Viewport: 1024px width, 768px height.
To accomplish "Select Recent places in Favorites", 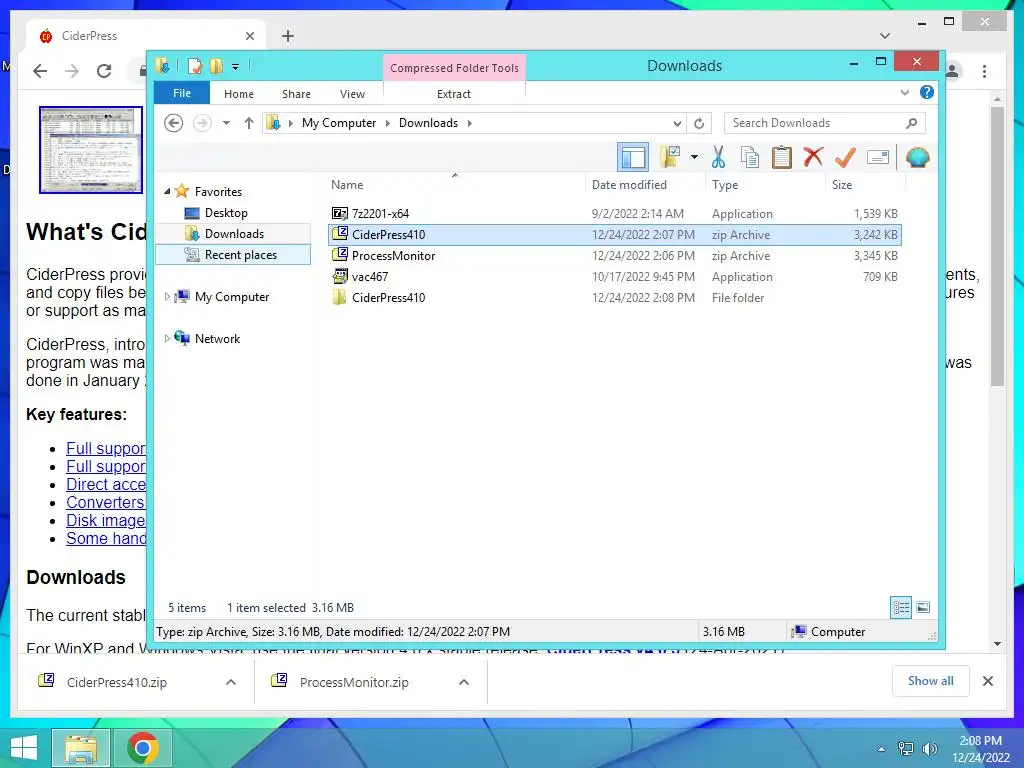I will [234, 255].
